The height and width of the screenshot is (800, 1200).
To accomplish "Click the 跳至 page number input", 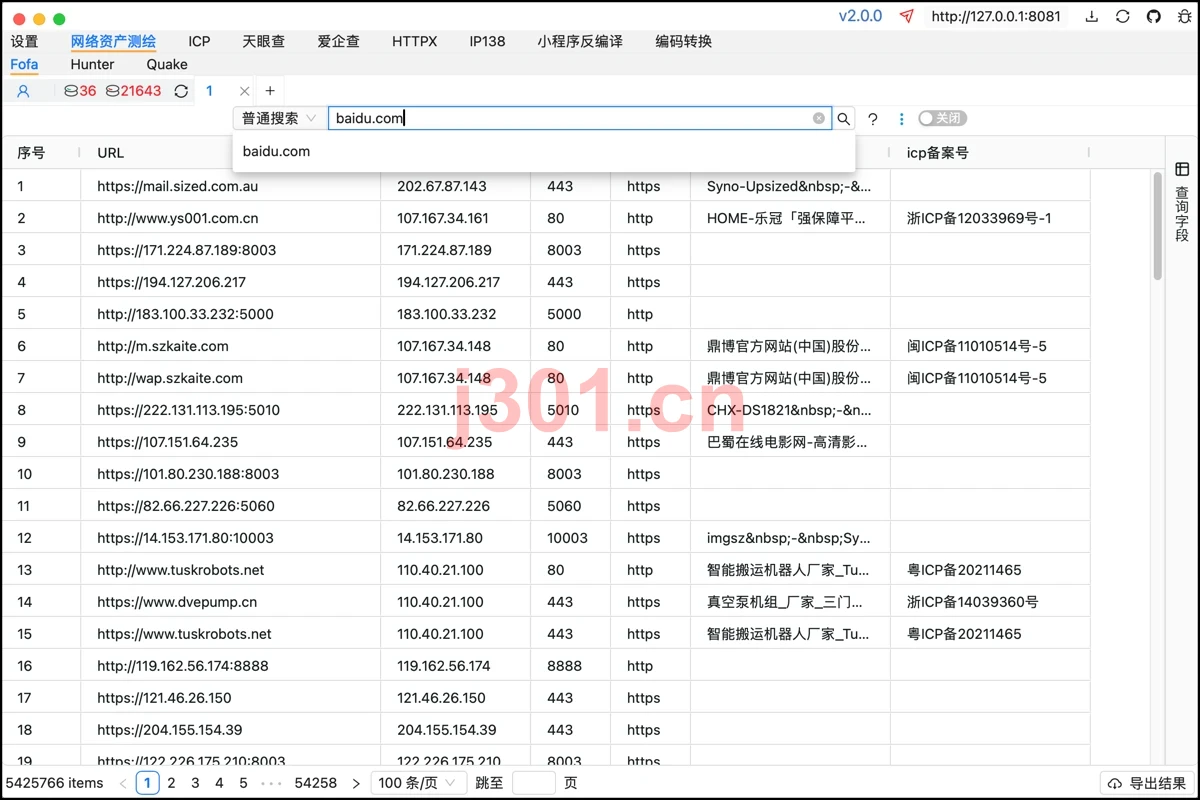I will coord(533,783).
